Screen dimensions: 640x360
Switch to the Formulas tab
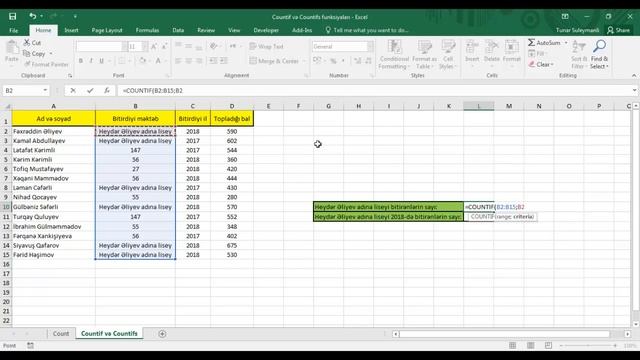point(147,30)
